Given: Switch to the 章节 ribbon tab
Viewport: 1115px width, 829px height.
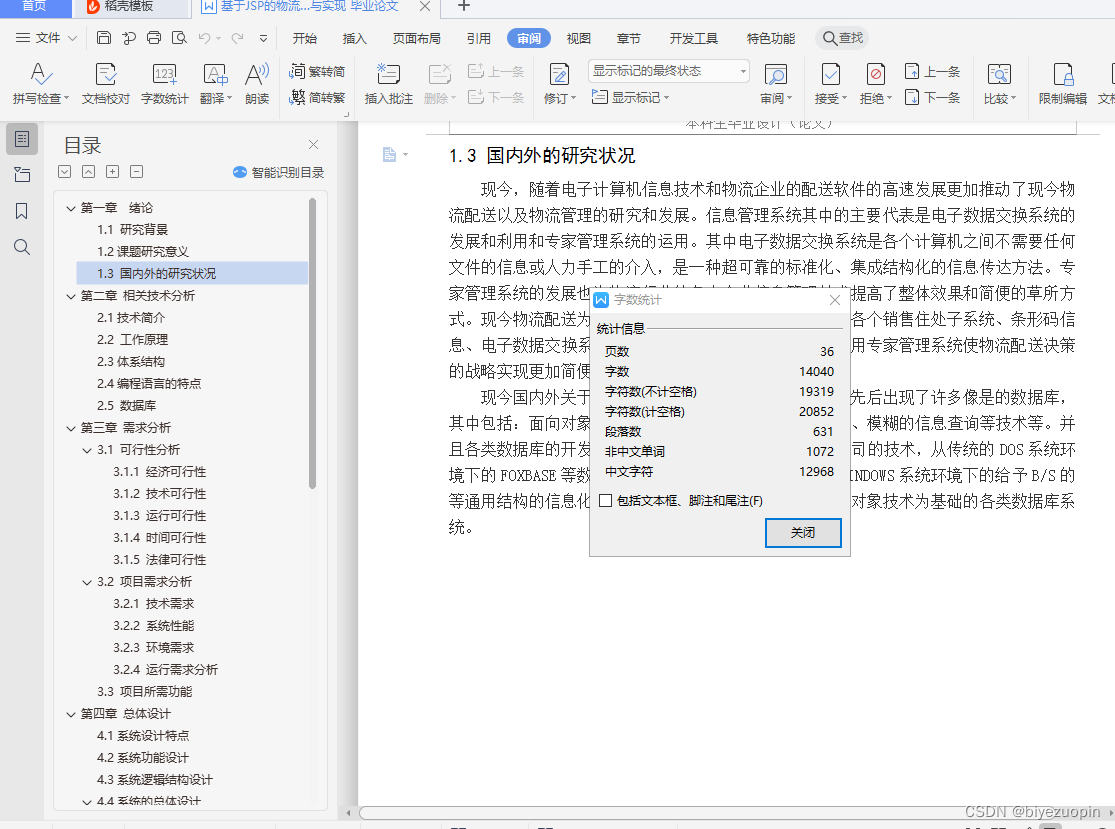Looking at the screenshot, I should click(629, 38).
